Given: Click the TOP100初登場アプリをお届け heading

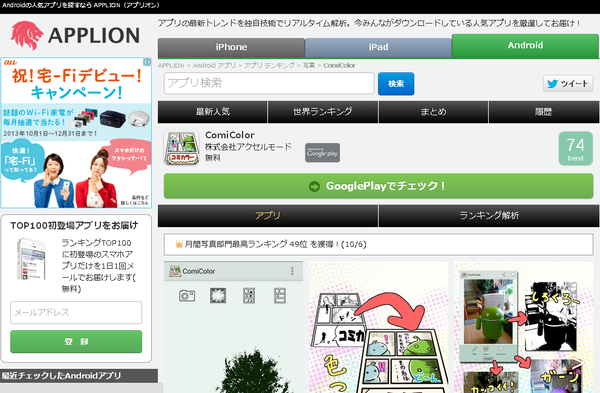Looking at the screenshot, I should pyautogui.click(x=74, y=225).
